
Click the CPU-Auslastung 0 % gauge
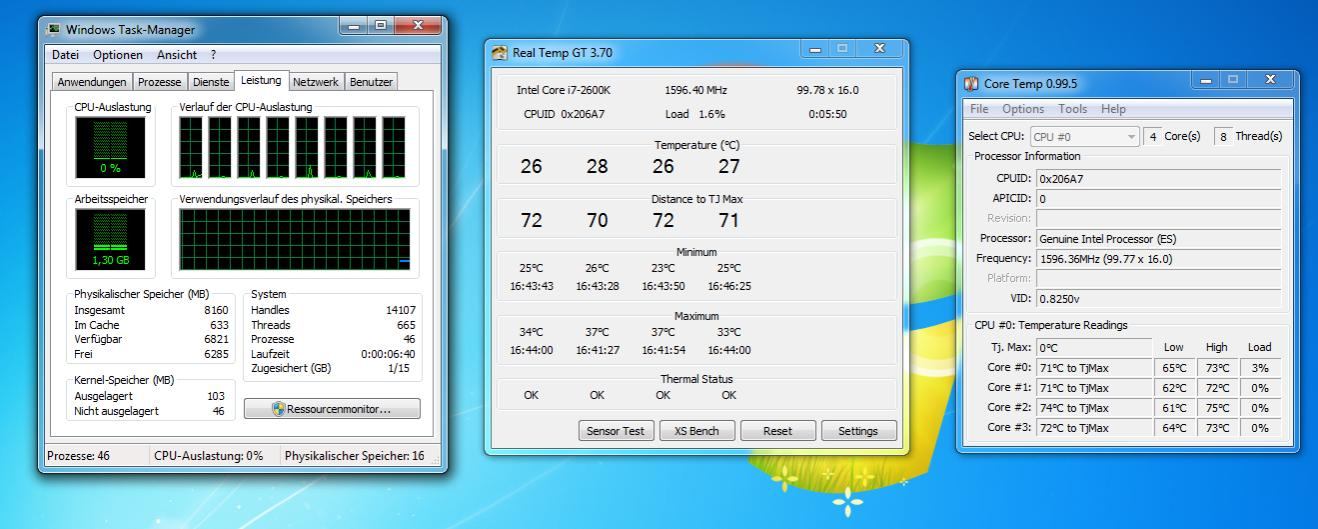click(x=110, y=147)
